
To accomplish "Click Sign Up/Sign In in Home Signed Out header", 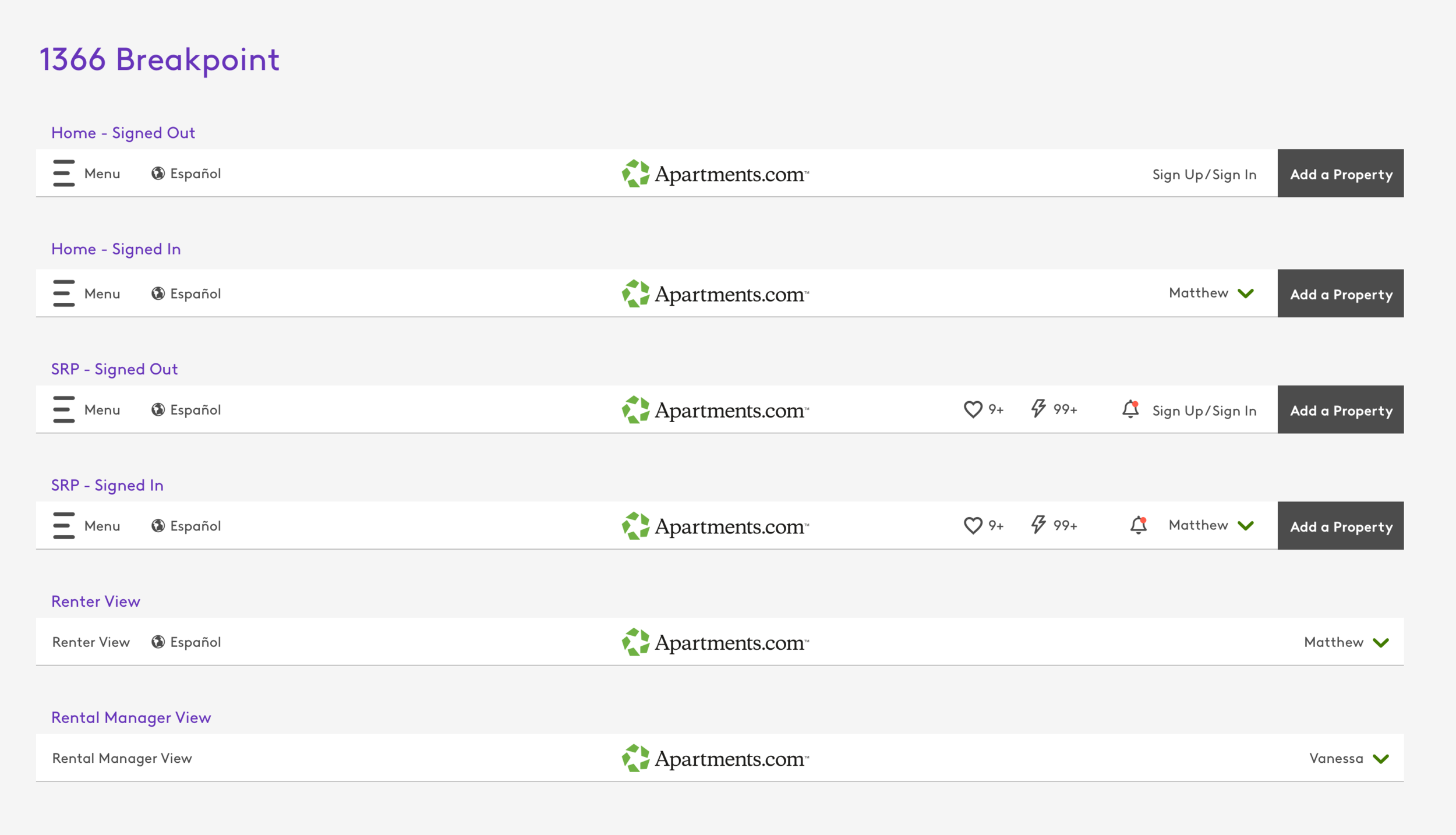I will coord(1204,175).
